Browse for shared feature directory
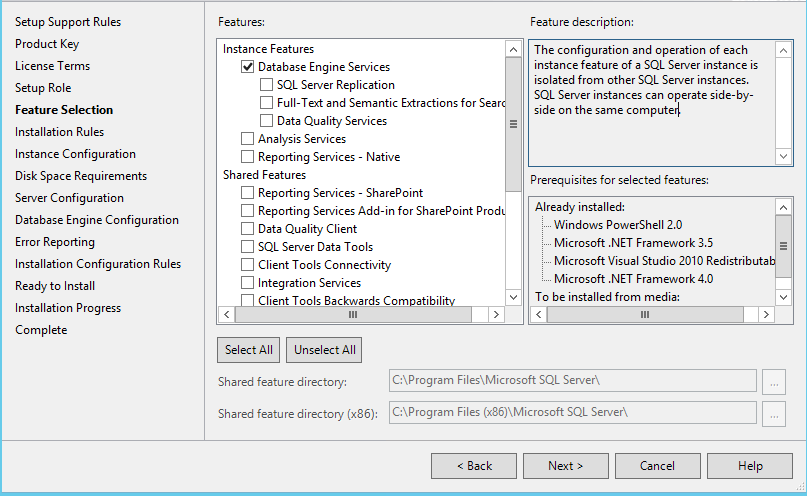Viewport: 807px width, 496px height. click(x=774, y=382)
